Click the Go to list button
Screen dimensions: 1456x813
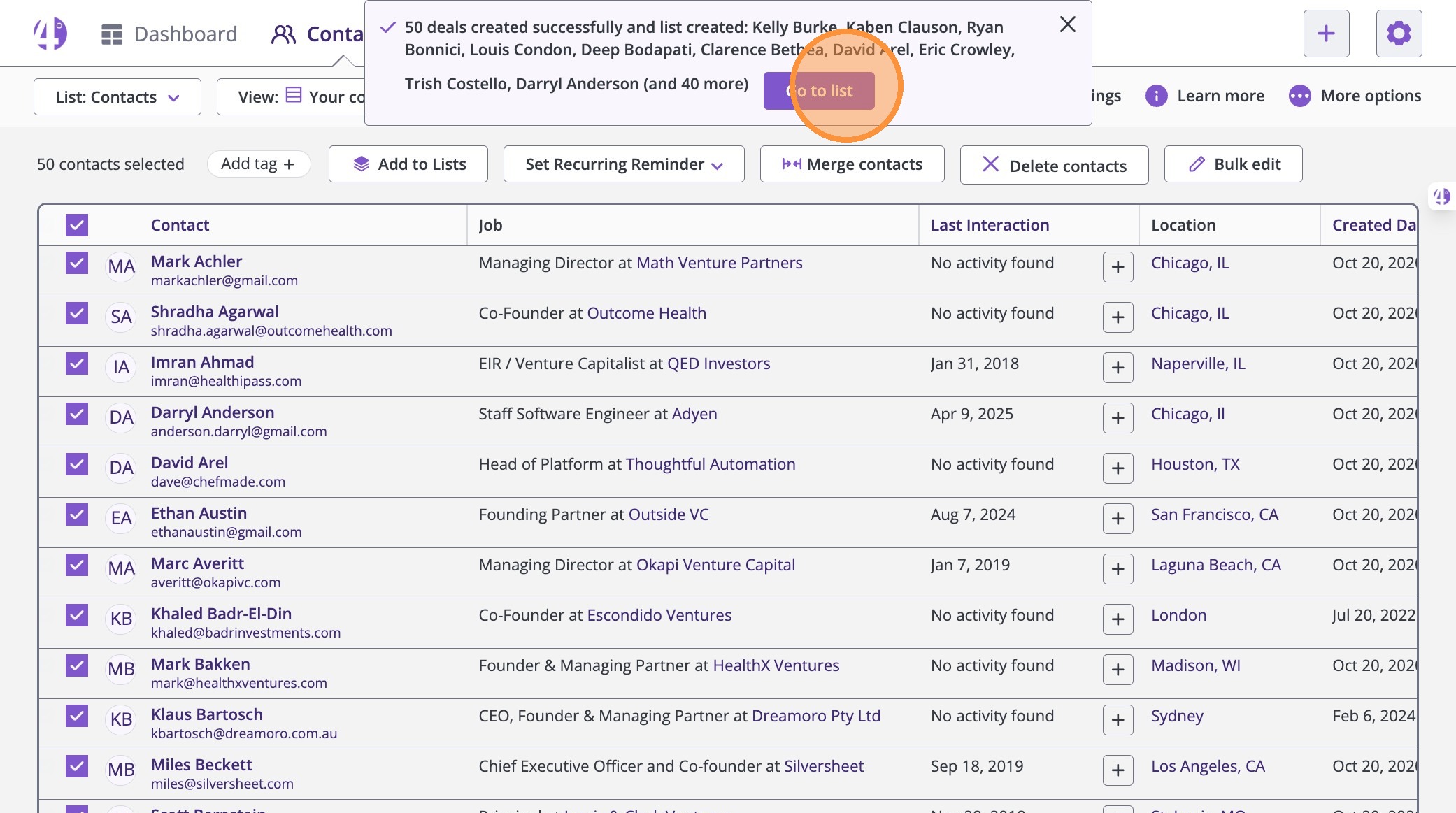(x=819, y=91)
